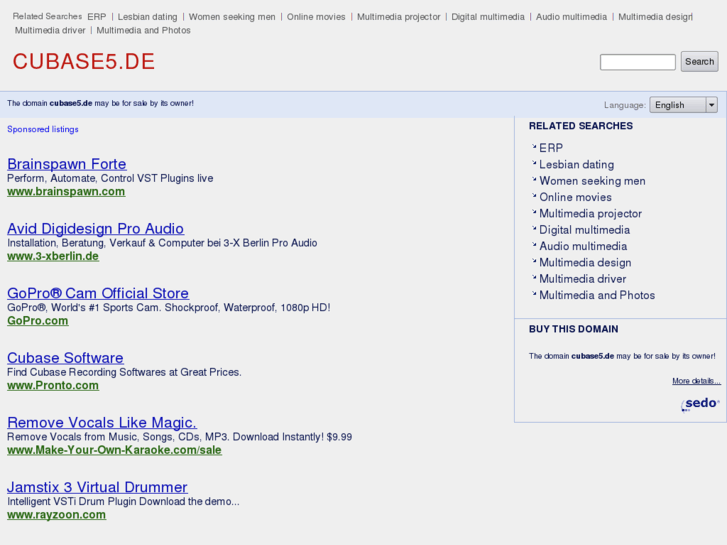
Task: Visit www.rayzoon.com link
Action: point(57,515)
